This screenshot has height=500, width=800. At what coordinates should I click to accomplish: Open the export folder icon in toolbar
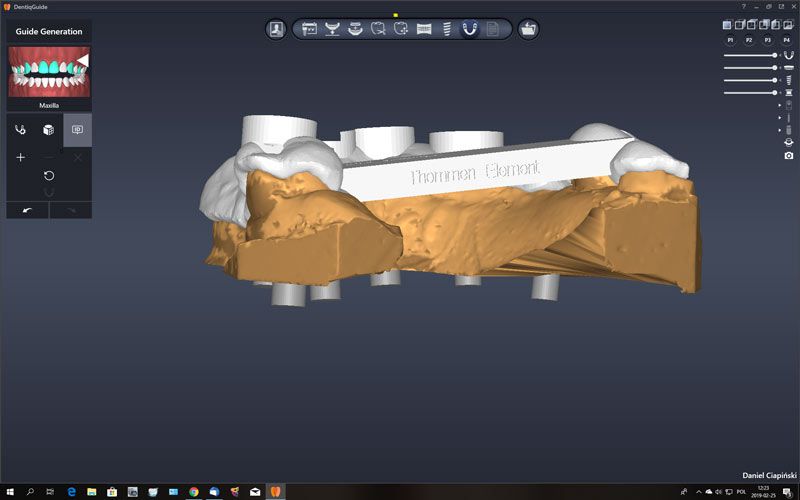coord(528,29)
